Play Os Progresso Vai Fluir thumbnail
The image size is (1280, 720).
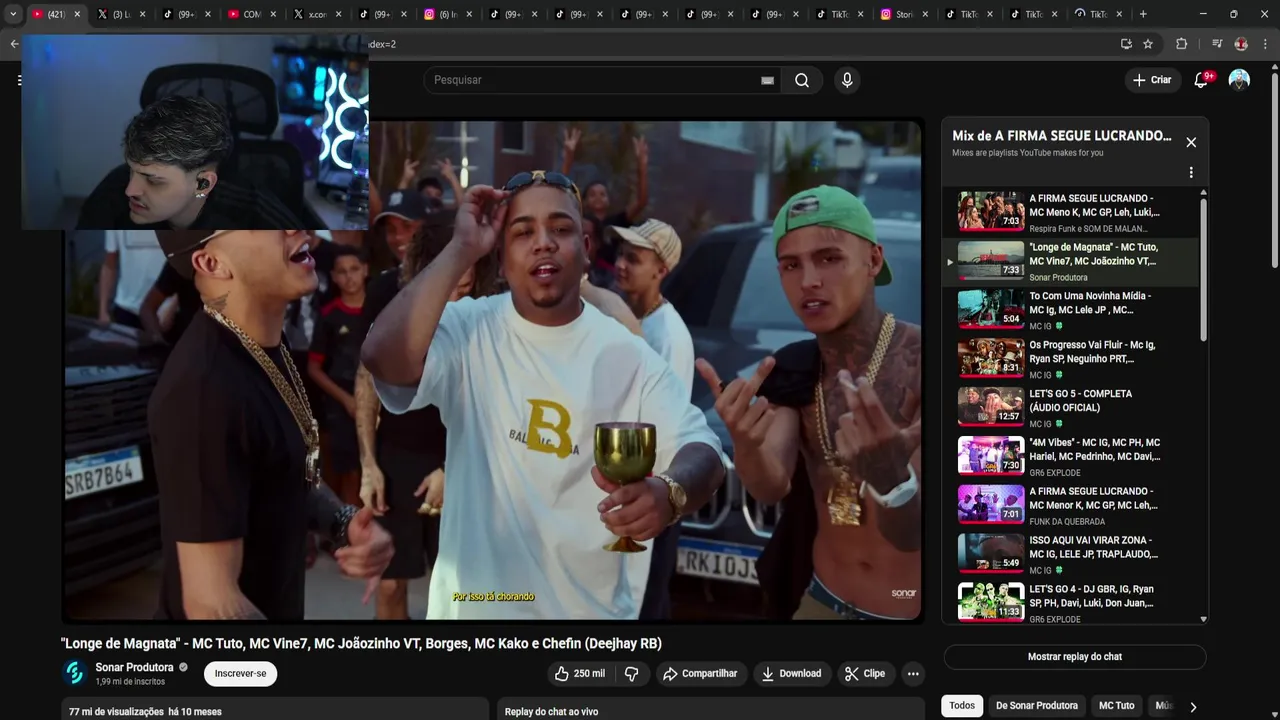coord(991,358)
